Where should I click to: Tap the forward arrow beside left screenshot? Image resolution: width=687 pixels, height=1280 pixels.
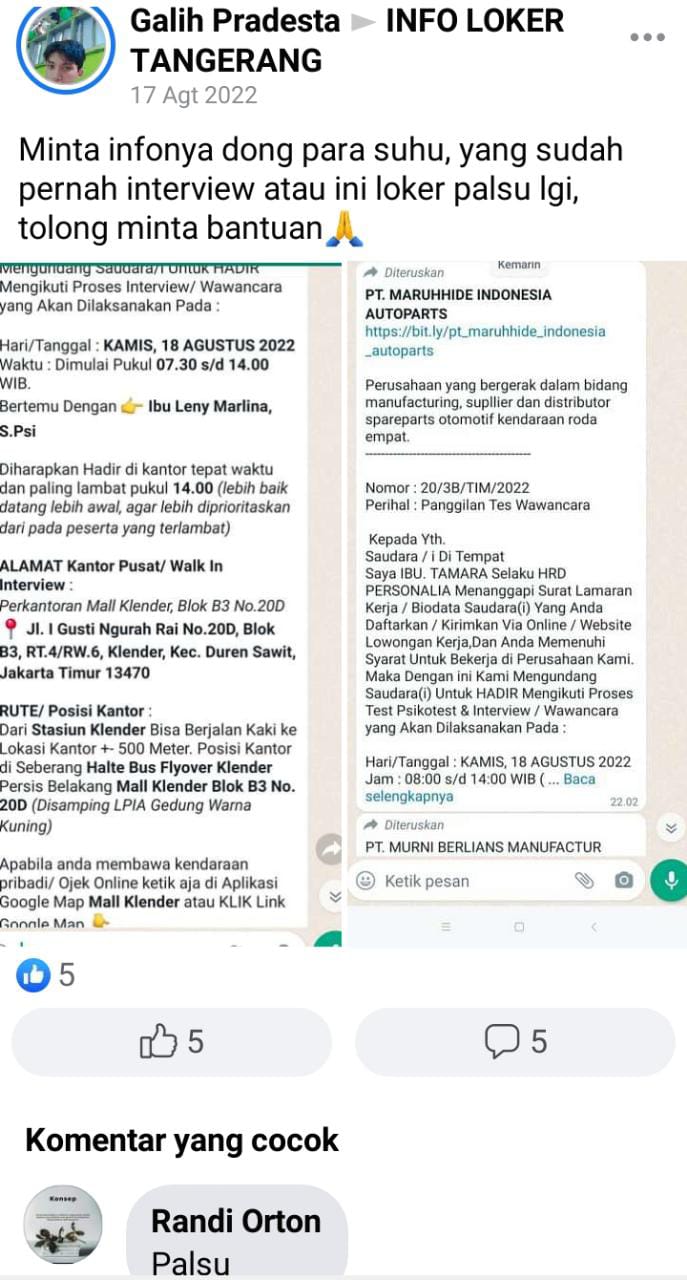(329, 850)
